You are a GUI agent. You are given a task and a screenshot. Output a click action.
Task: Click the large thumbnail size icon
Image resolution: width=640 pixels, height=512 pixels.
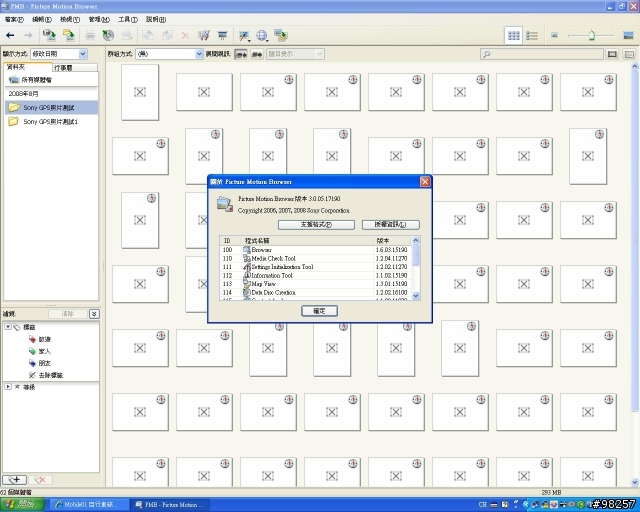click(x=629, y=36)
